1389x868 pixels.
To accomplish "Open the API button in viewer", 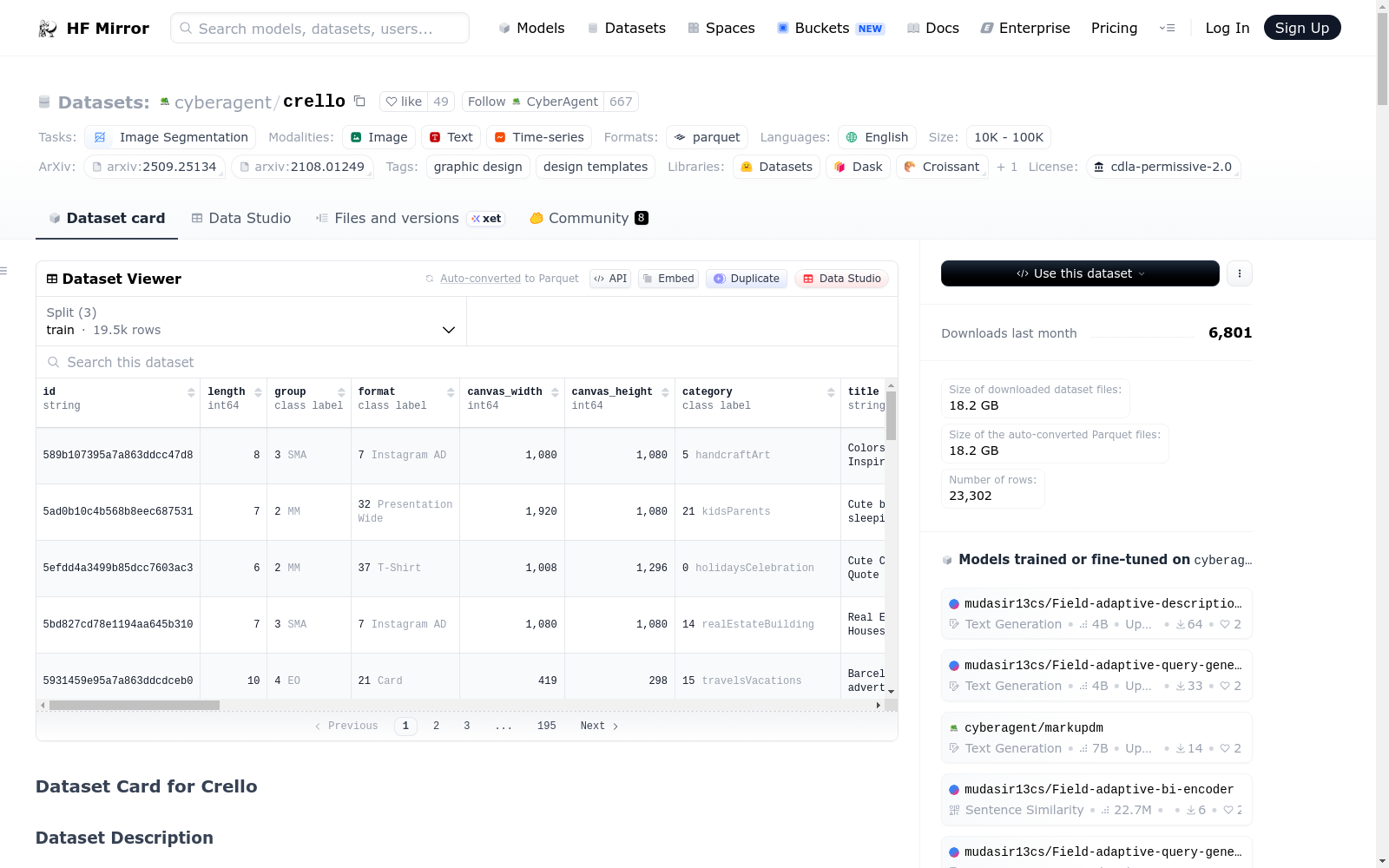I will click(x=610, y=279).
